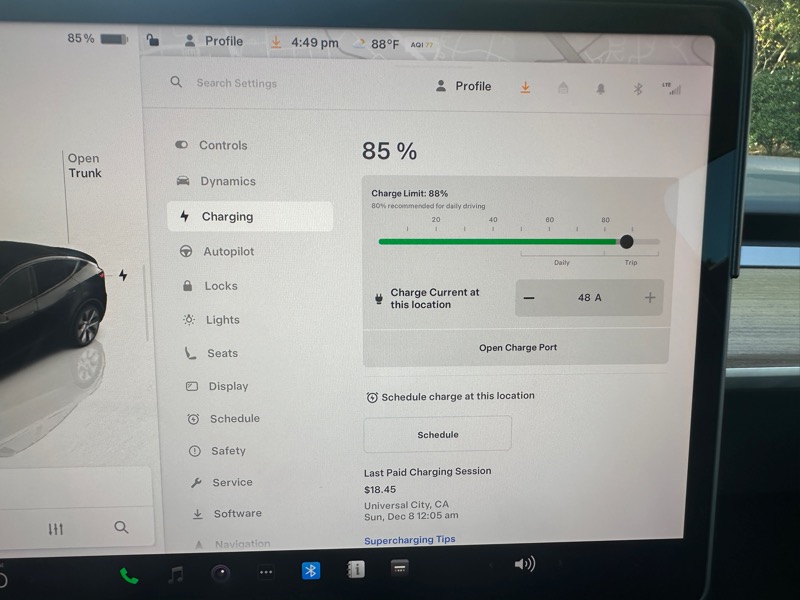This screenshot has height=600, width=800.
Task: Tap the charge port lightning icon by car
Action: point(123,275)
